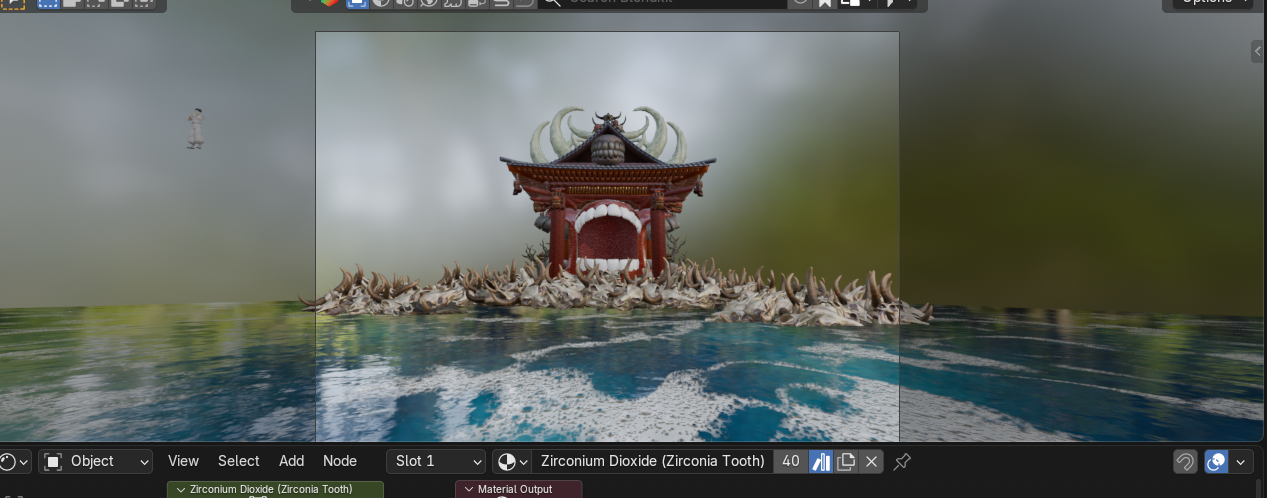Viewport: 1267px width, 498px height.
Task: Select the small character figure in the viewport
Action: 196,128
